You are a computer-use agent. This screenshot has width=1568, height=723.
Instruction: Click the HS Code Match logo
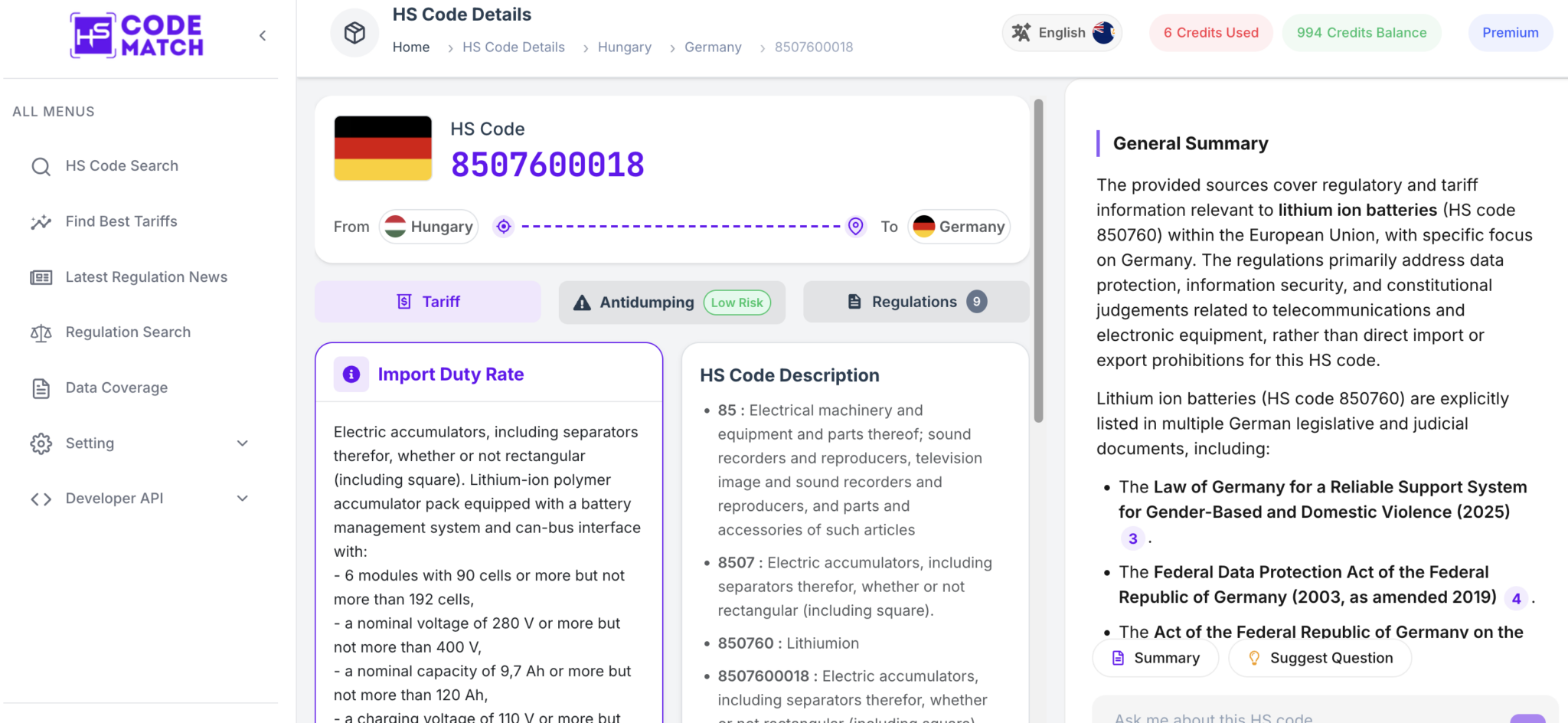pyautogui.click(x=136, y=35)
